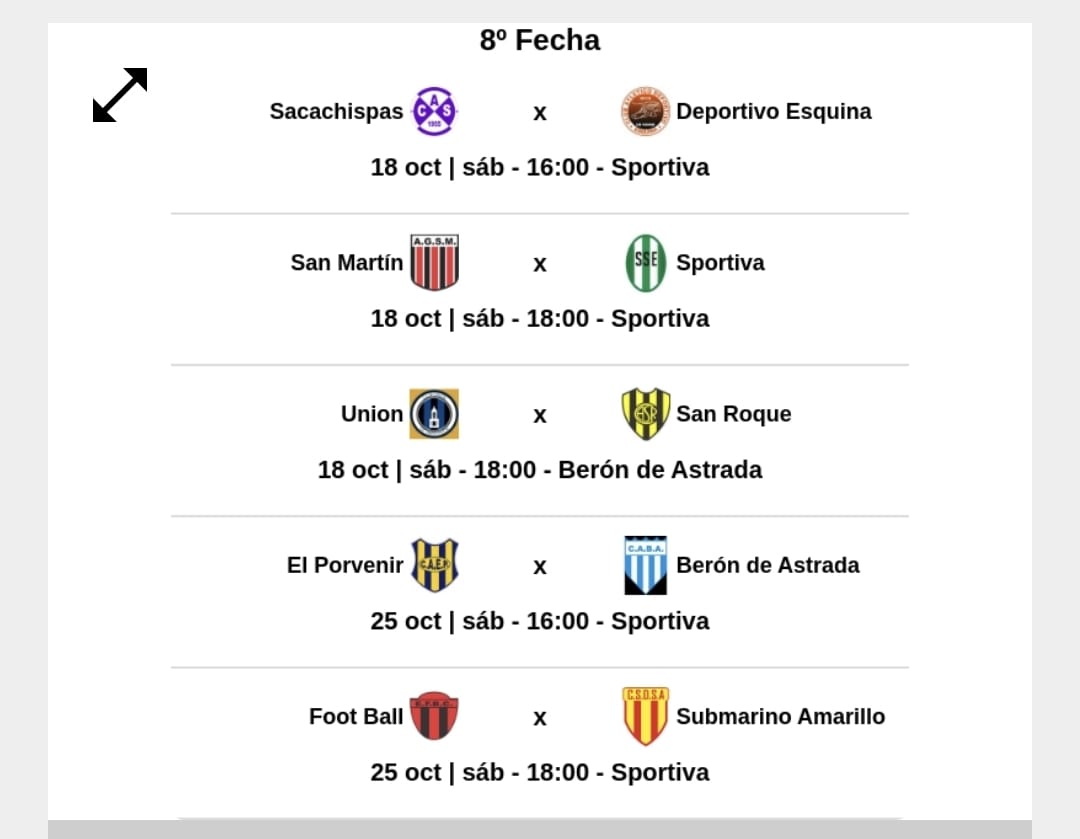Click the Deportivo Esquina team name

coord(773,111)
